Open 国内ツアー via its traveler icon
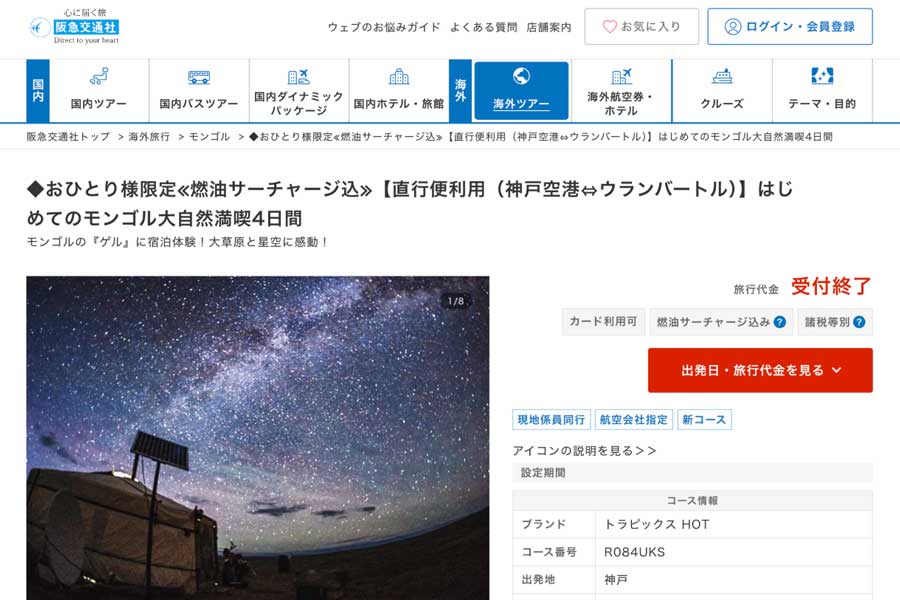The width and height of the screenshot is (900, 600). pyautogui.click(x=99, y=76)
